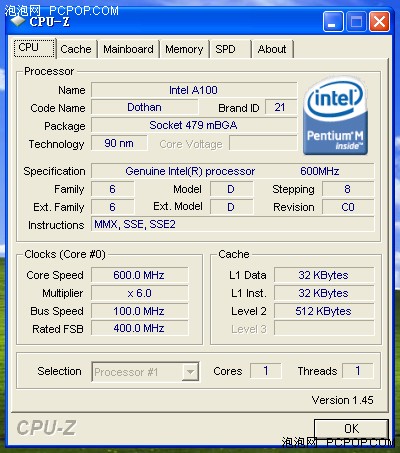
Task: Minimize the CPU-Z window
Action: point(333,22)
